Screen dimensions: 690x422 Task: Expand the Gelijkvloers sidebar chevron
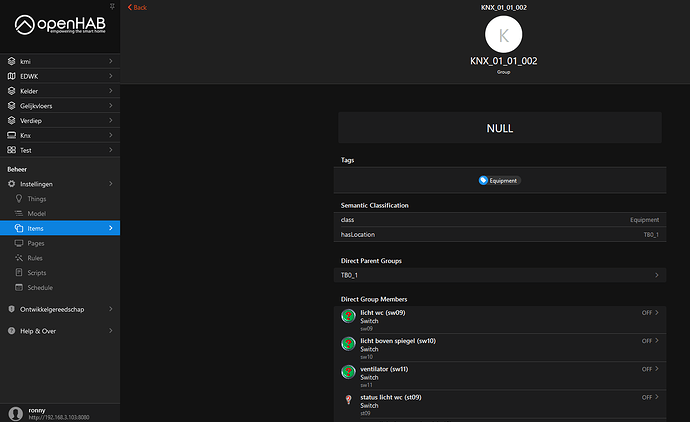coord(111,106)
